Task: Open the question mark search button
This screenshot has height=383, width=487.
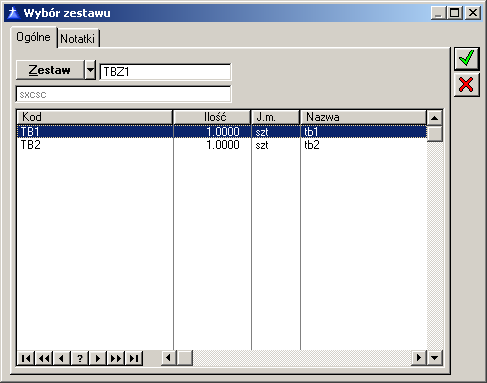Action: point(80,358)
